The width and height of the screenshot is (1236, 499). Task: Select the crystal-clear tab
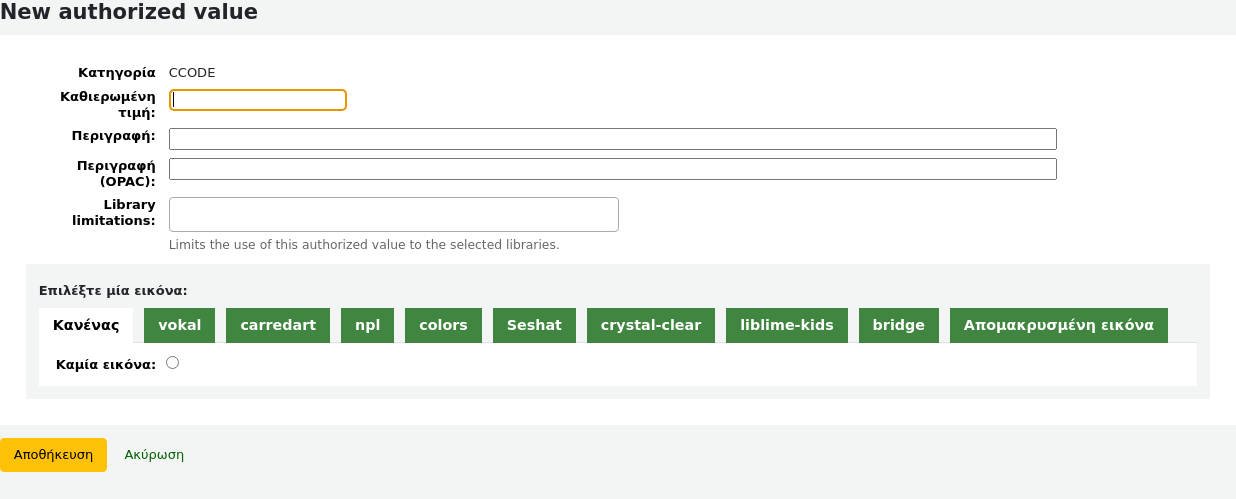(x=651, y=325)
